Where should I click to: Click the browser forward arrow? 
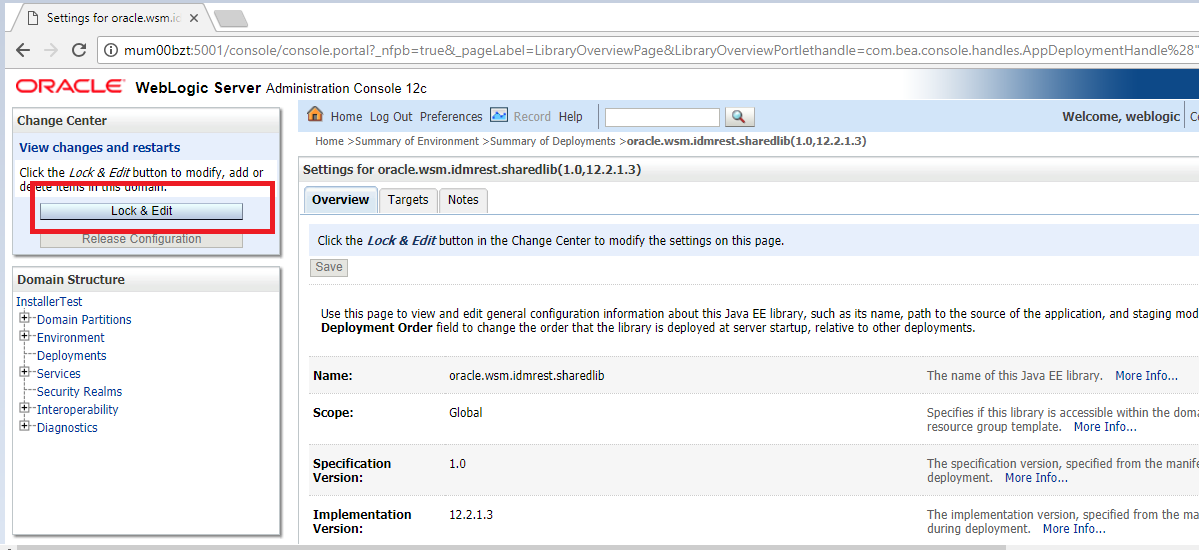tap(50, 50)
